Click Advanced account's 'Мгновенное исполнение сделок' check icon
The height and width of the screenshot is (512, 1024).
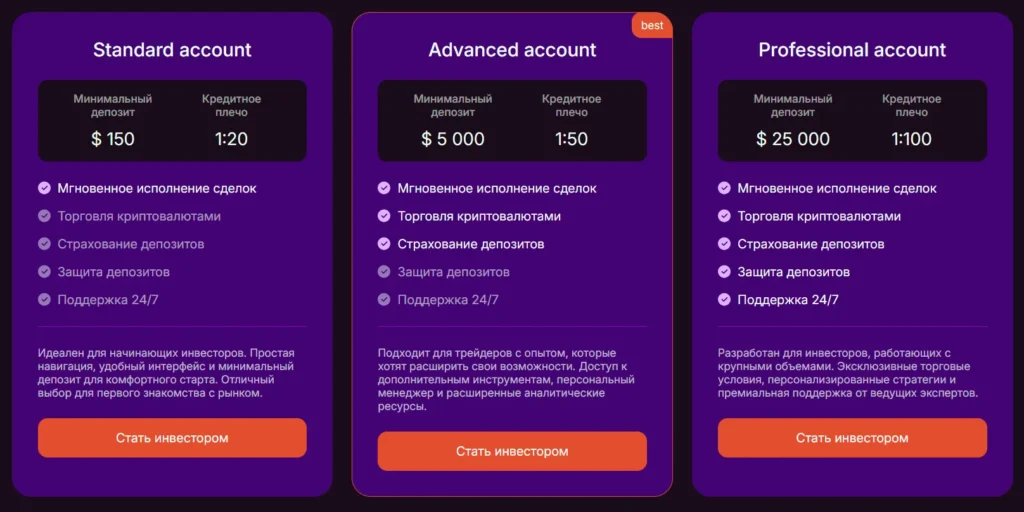pyautogui.click(x=384, y=188)
